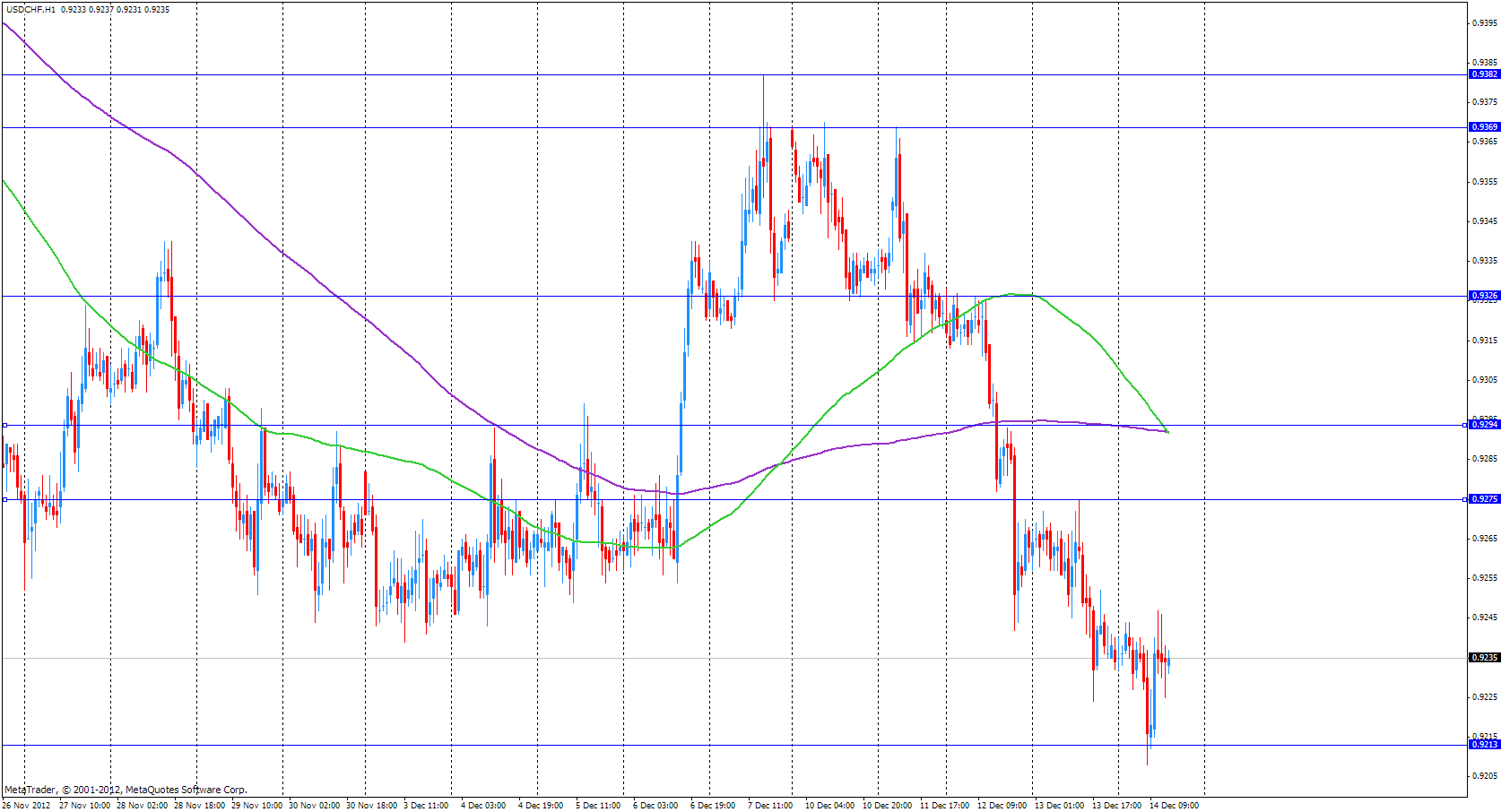This screenshot has width=1501, height=812.
Task: Click the 0.9315 price scale label
Action: [x=1485, y=341]
